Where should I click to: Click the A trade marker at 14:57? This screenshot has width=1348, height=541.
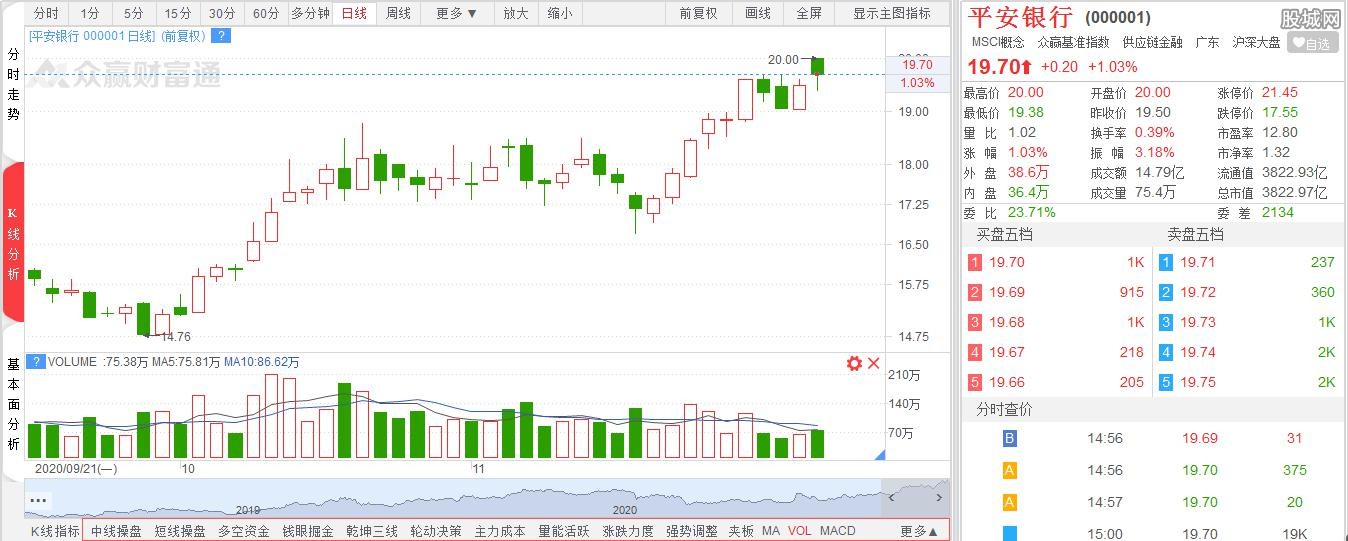pos(1010,502)
